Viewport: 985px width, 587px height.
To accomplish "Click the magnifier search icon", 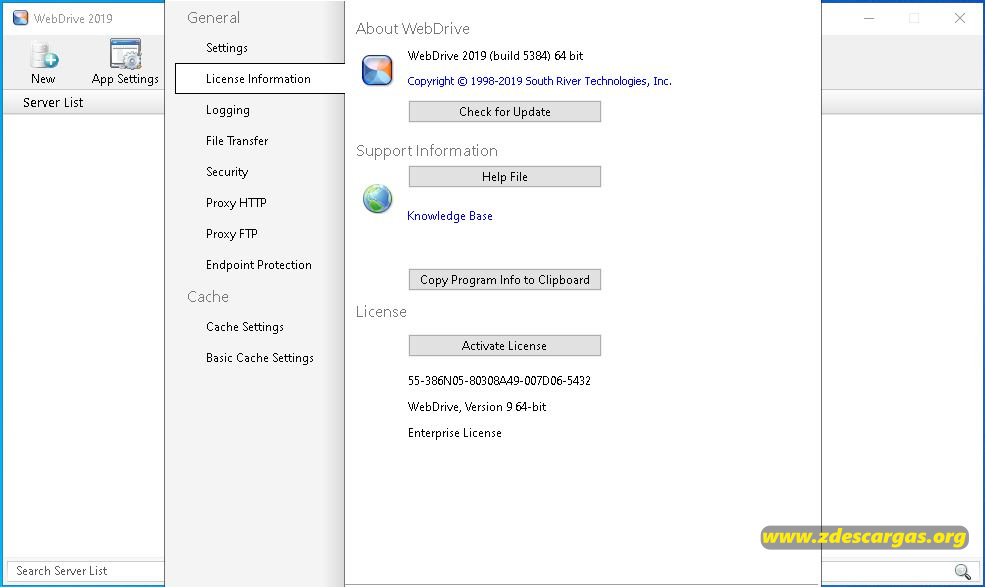I will 962,571.
